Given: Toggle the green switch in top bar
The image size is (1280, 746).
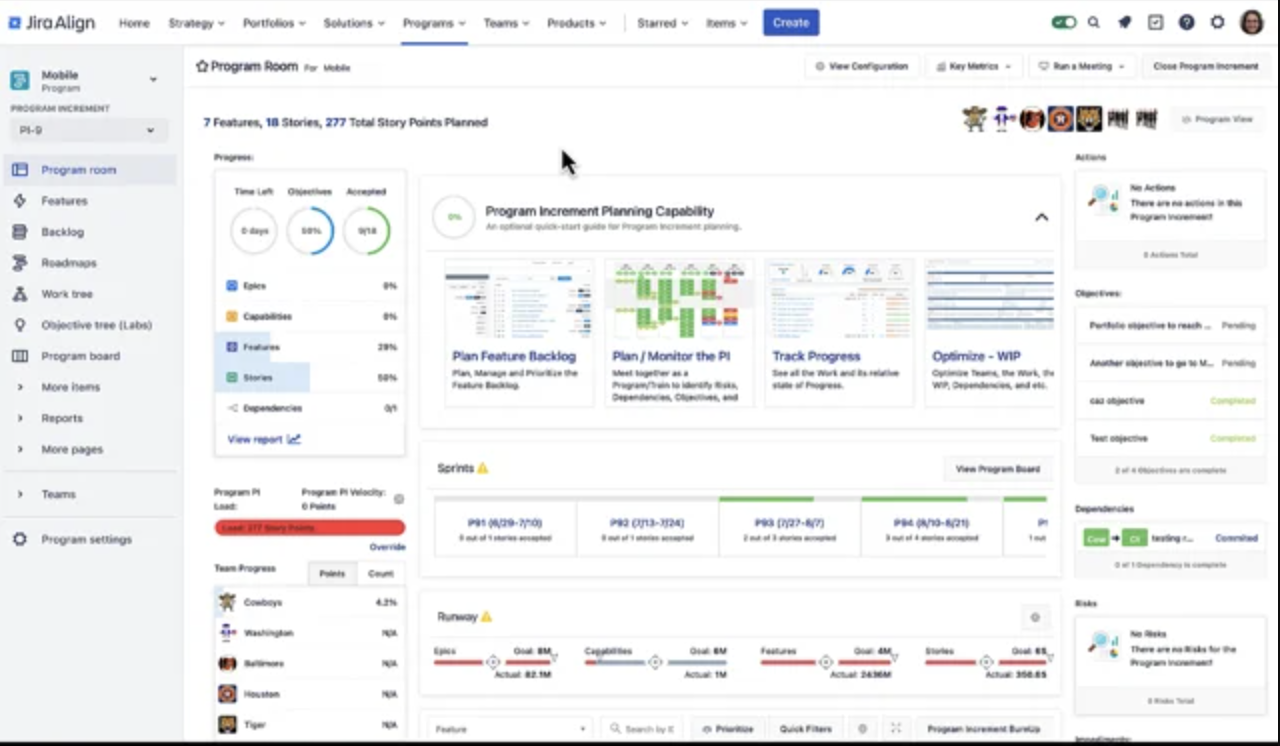Looking at the screenshot, I should (x=1064, y=22).
